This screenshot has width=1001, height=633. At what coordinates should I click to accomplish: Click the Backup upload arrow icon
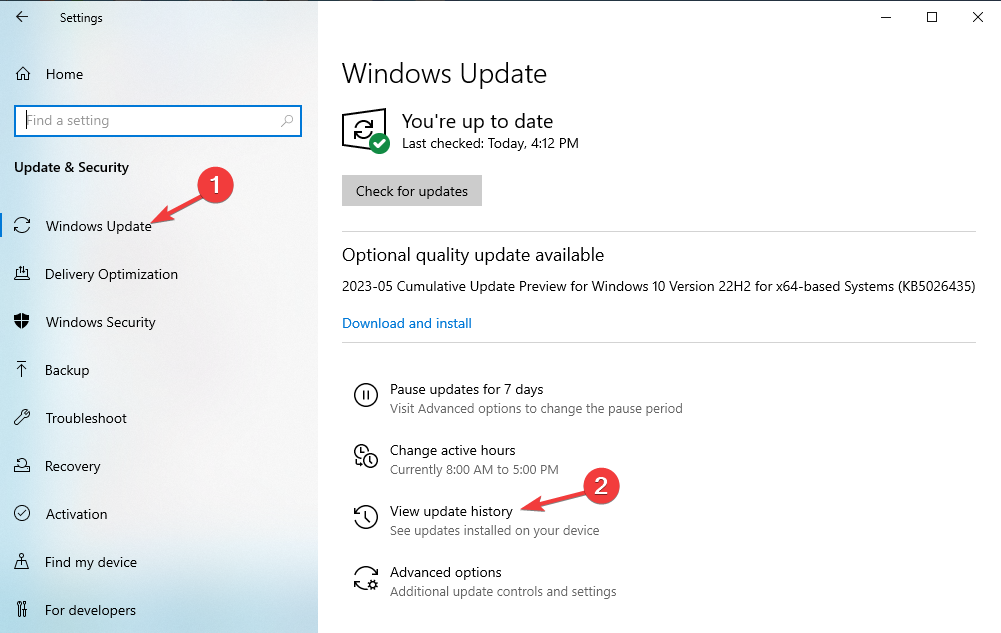pyautogui.click(x=22, y=369)
